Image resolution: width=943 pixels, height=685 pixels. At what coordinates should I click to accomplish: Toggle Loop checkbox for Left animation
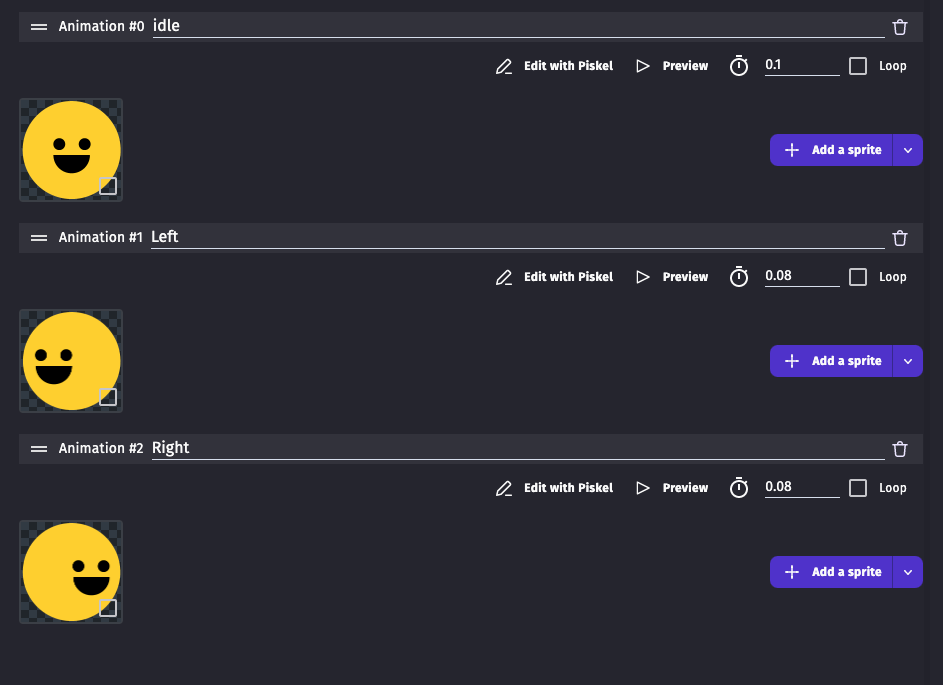[858, 277]
